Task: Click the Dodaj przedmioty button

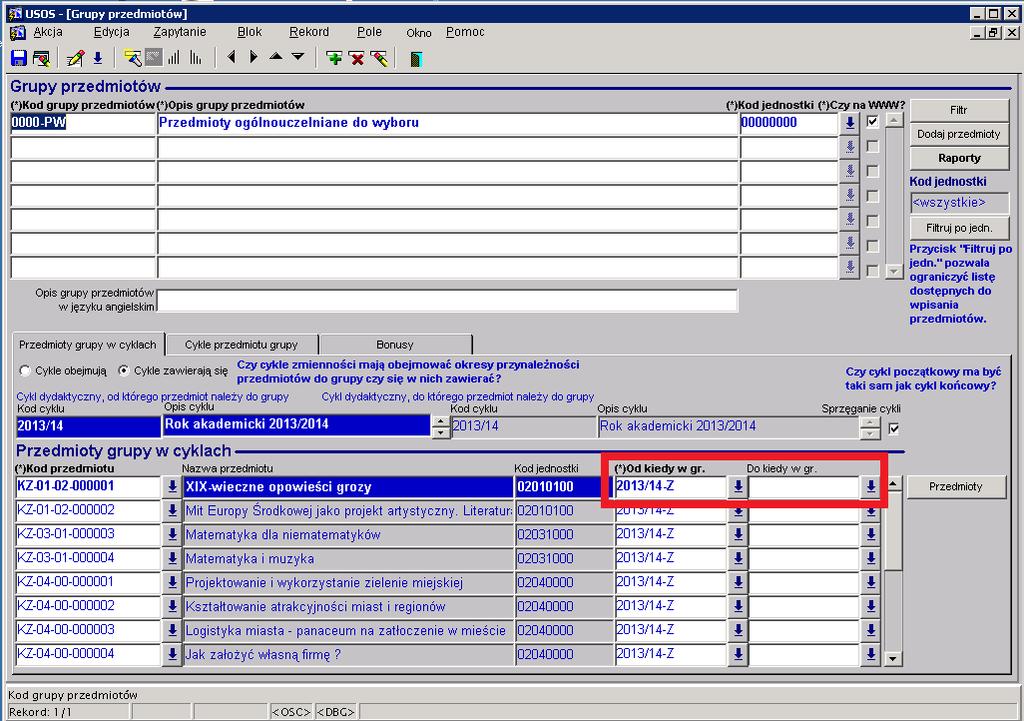Action: click(x=959, y=135)
